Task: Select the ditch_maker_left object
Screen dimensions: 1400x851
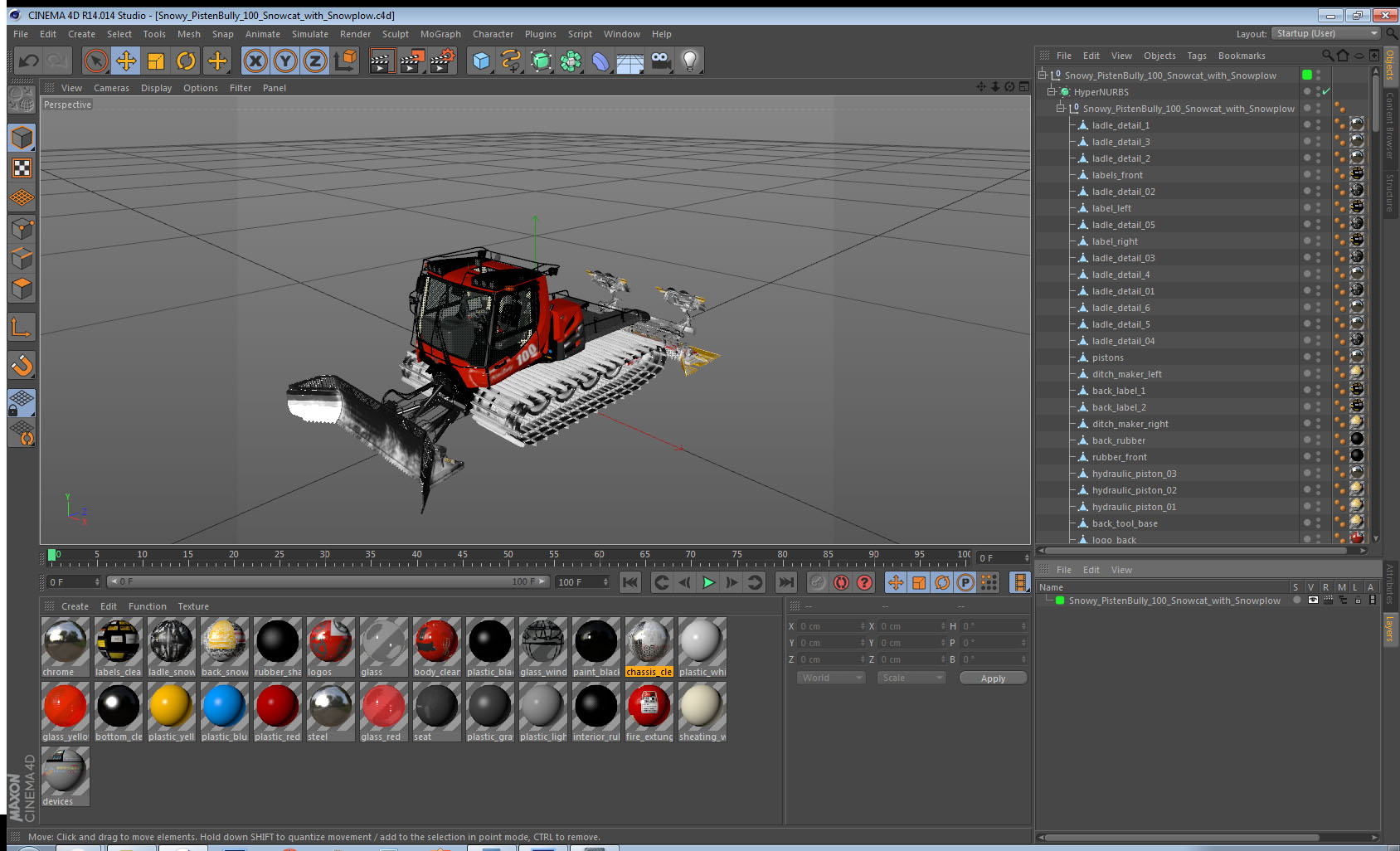Action: (1126, 374)
